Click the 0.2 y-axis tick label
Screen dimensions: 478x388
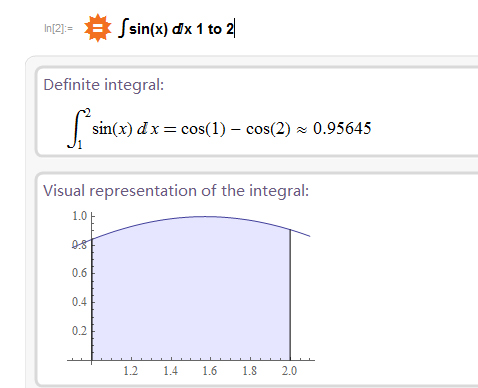pos(80,331)
